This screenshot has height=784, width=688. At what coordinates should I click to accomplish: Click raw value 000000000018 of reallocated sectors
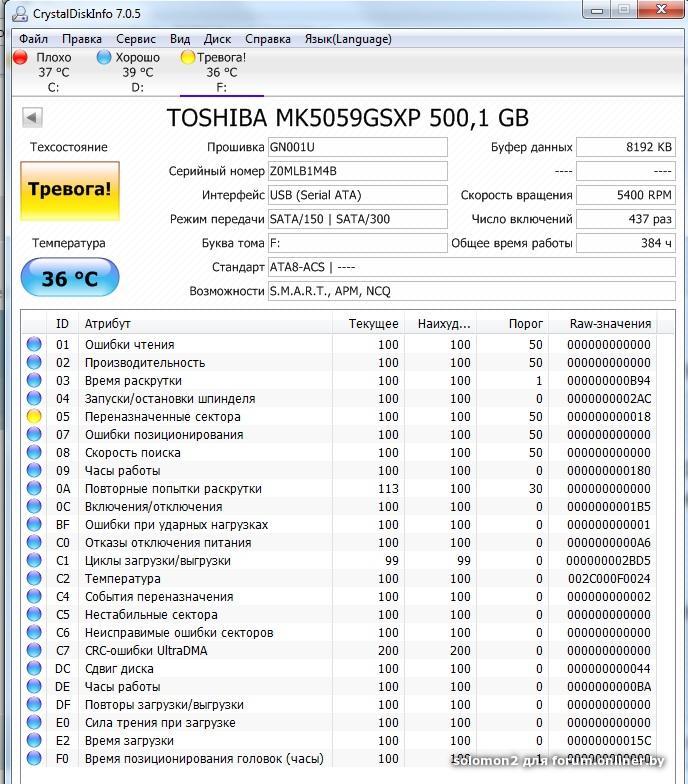pyautogui.click(x=608, y=416)
